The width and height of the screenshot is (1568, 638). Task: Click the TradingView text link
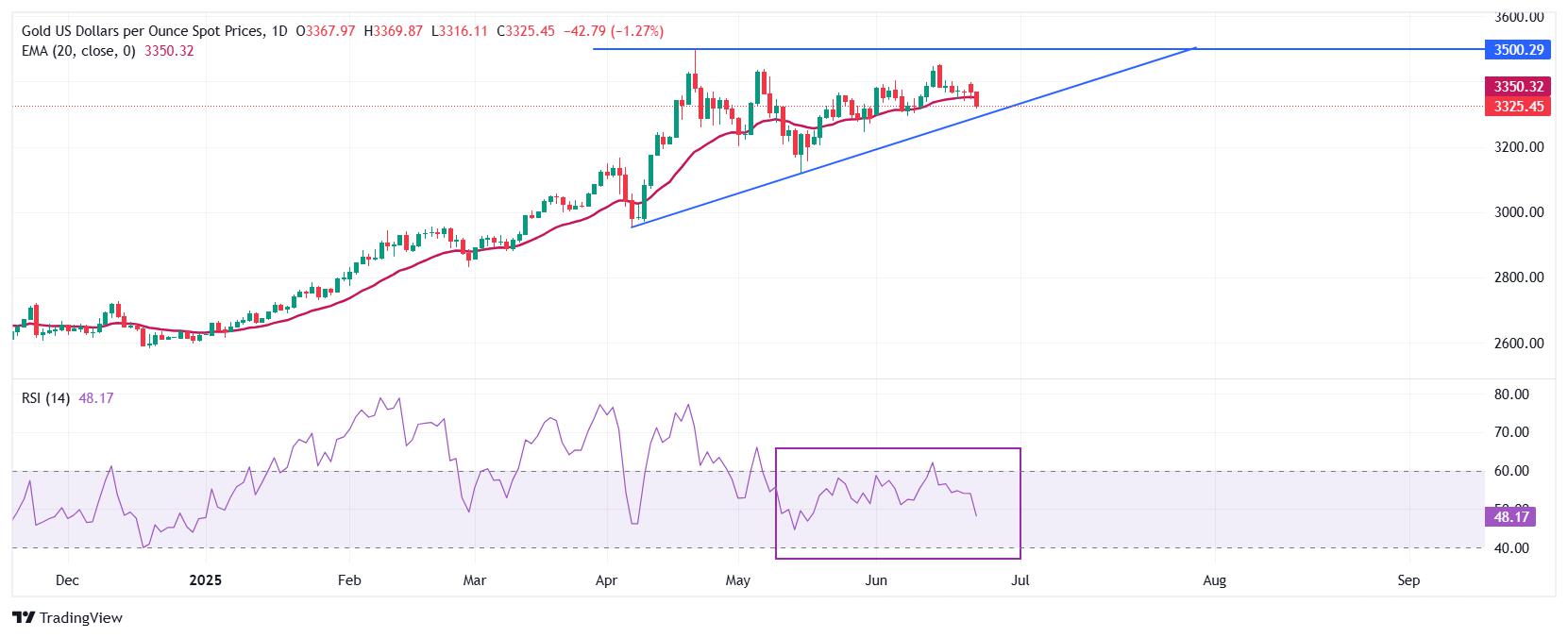click(81, 618)
